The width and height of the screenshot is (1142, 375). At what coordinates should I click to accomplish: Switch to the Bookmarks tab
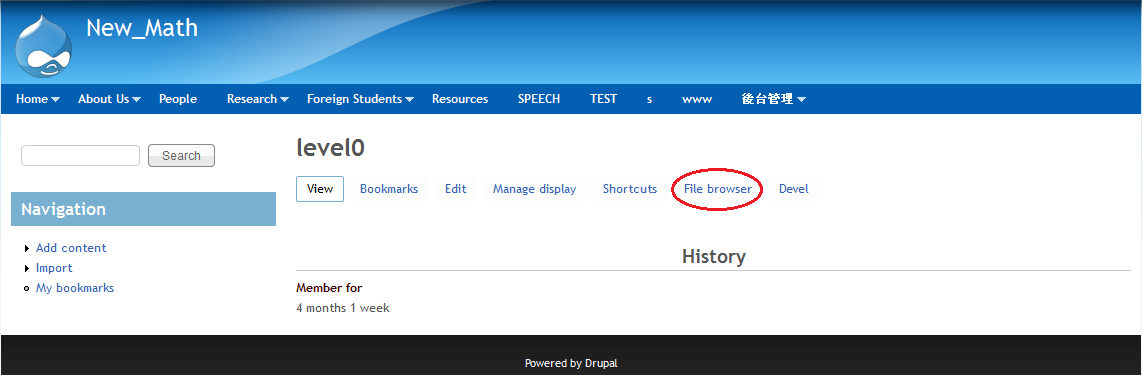tap(389, 189)
